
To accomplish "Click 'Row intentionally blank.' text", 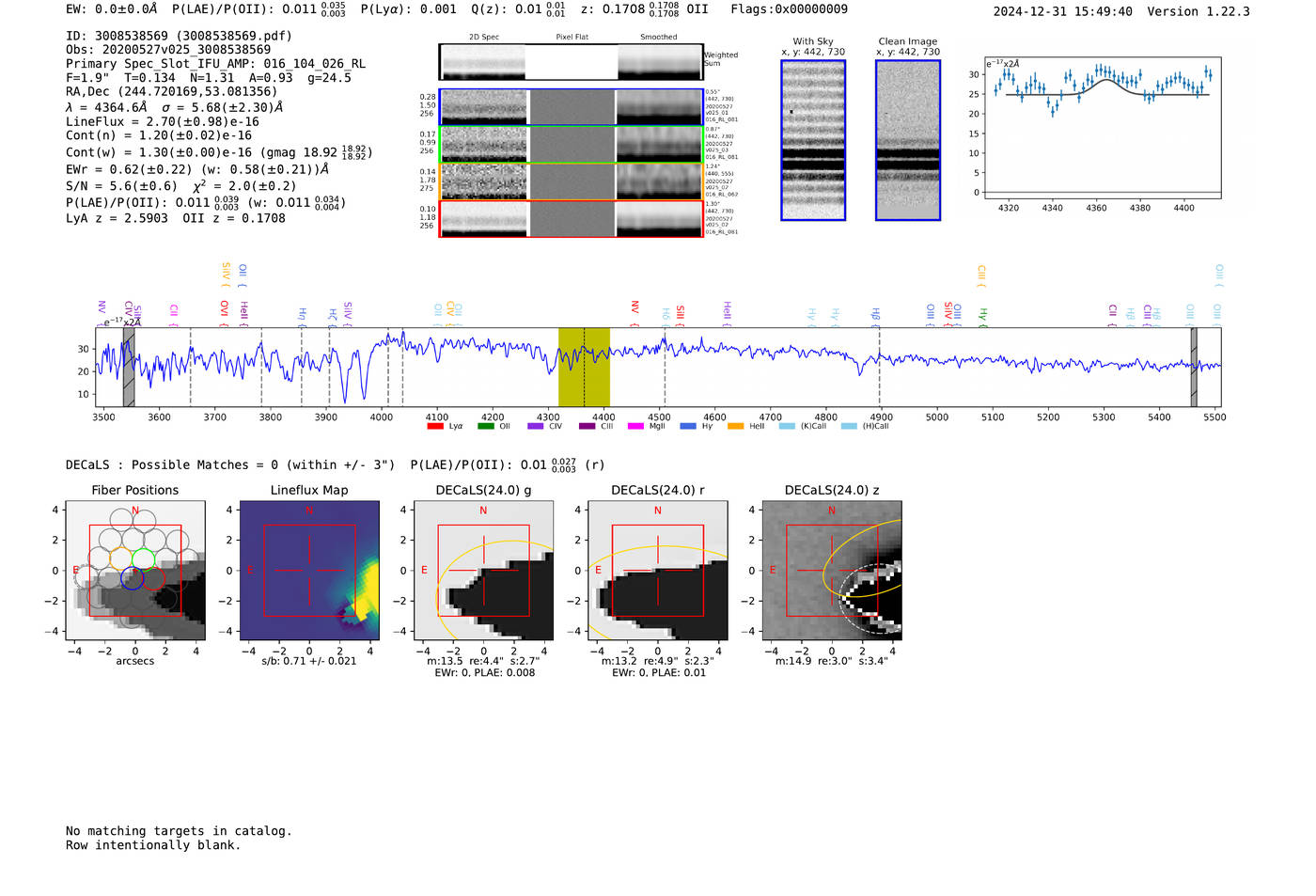I will coord(153,845).
